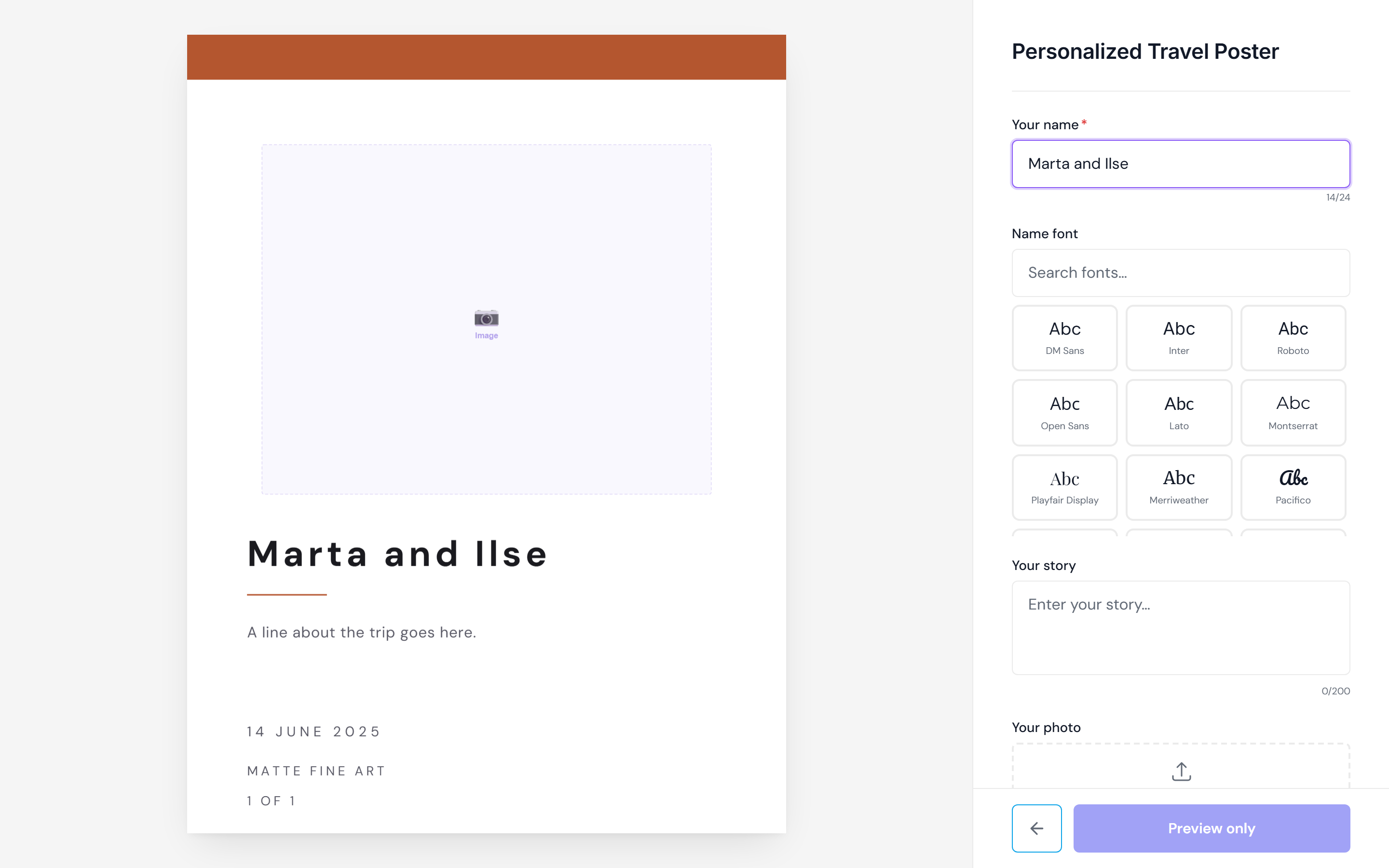Click the 'Your photo' label
The height and width of the screenshot is (868, 1389).
1046,727
